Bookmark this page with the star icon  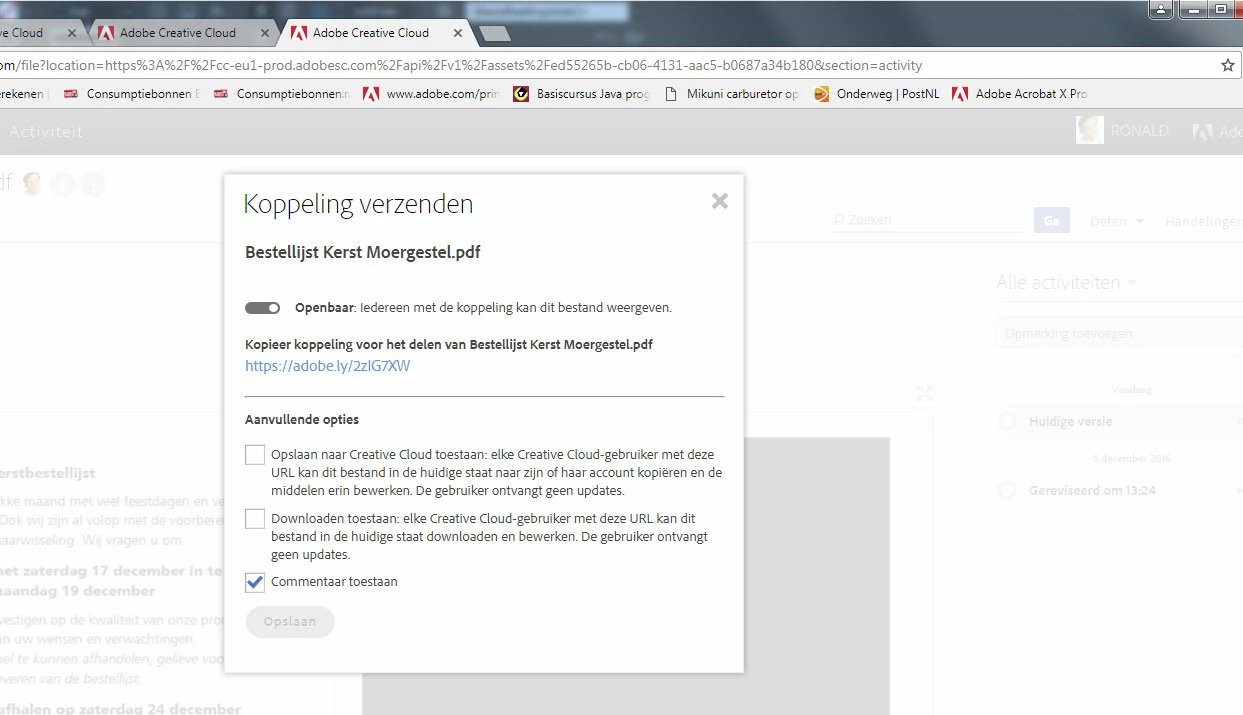coord(1228,65)
